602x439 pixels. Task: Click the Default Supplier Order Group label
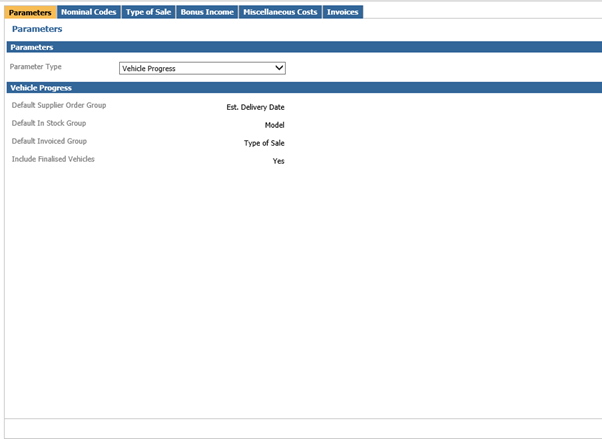(58, 105)
